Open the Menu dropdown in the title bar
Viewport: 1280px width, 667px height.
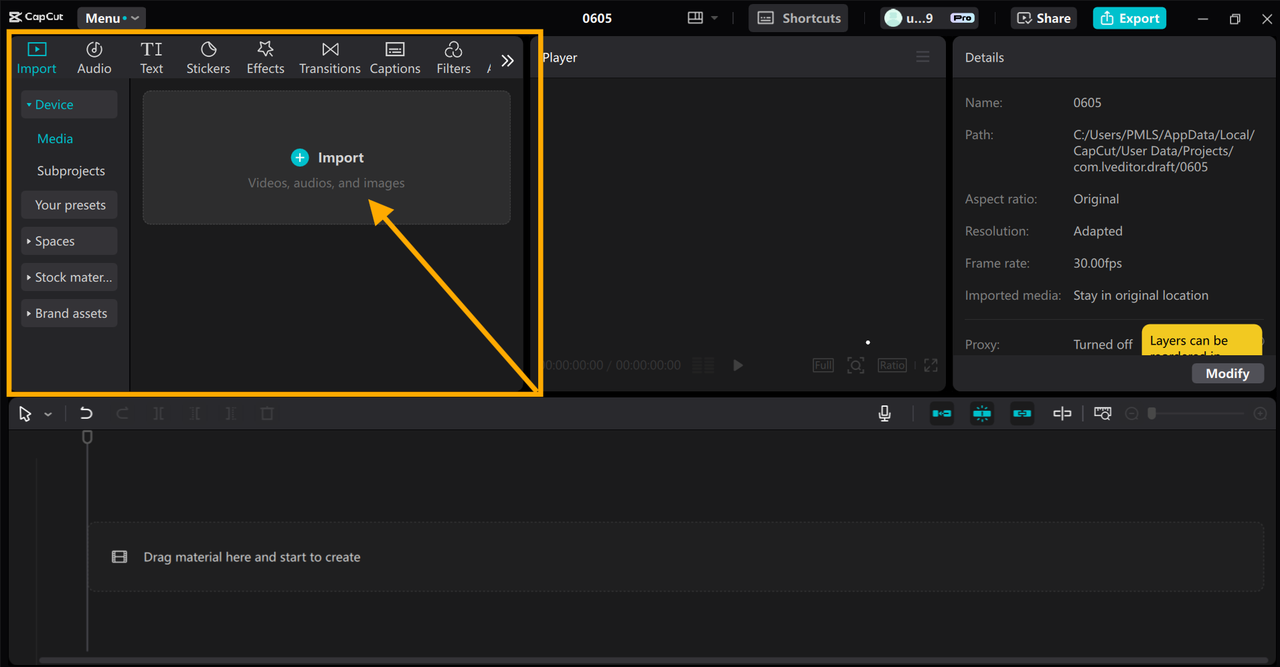[110, 17]
